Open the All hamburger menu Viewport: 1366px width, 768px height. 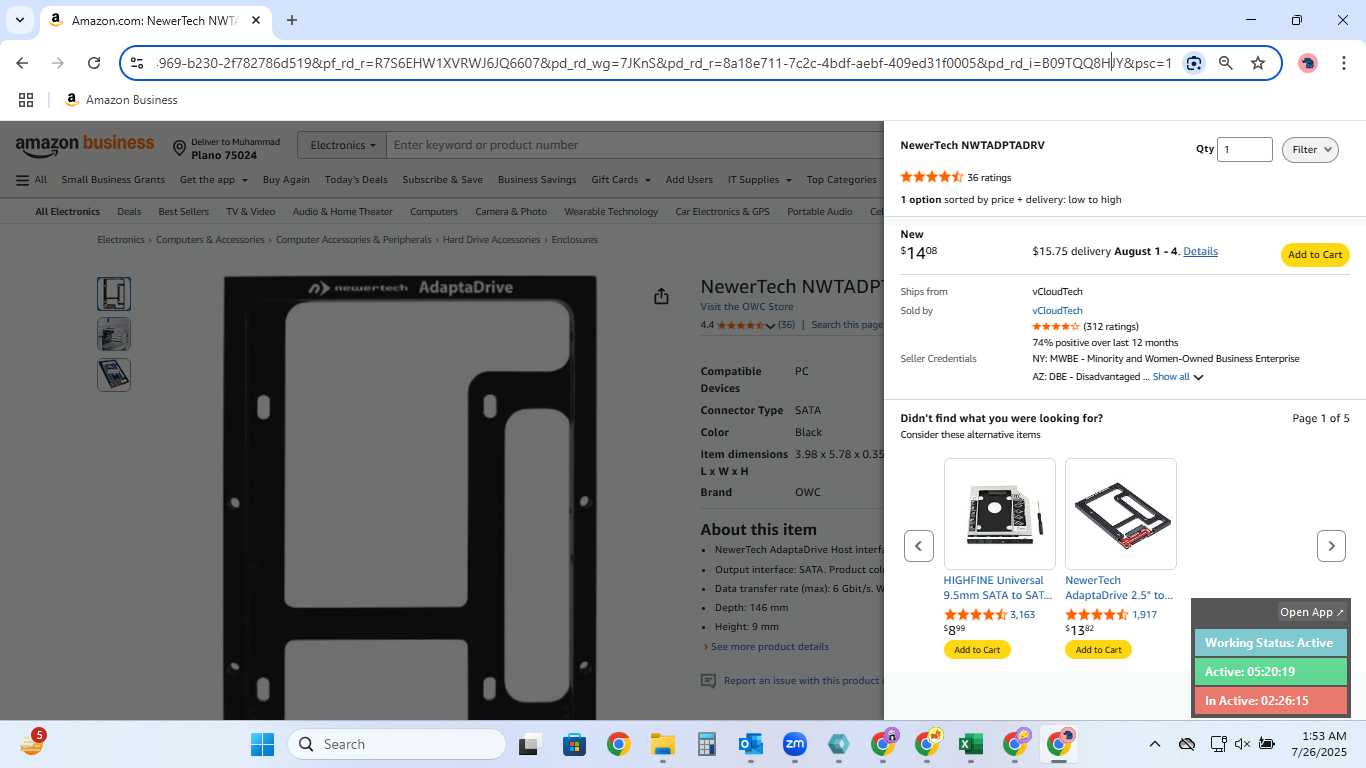click(31, 180)
